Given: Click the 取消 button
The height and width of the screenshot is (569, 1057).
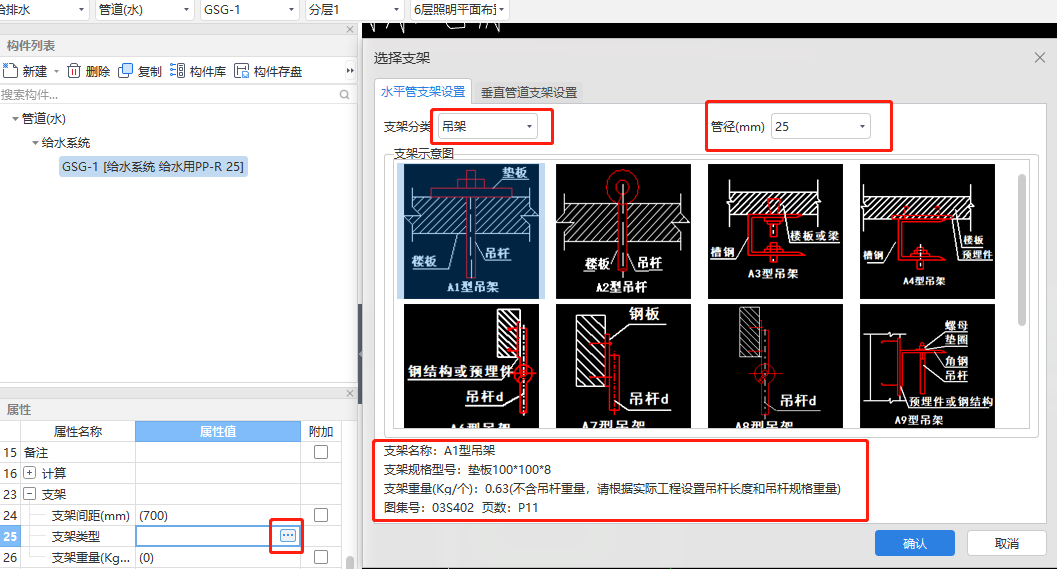Looking at the screenshot, I should point(1006,543).
